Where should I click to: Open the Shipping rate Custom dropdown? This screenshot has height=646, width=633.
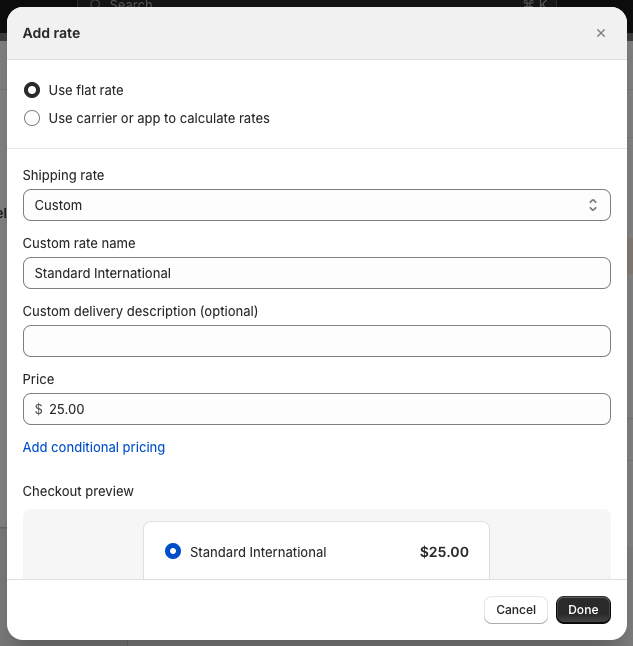tap(316, 205)
